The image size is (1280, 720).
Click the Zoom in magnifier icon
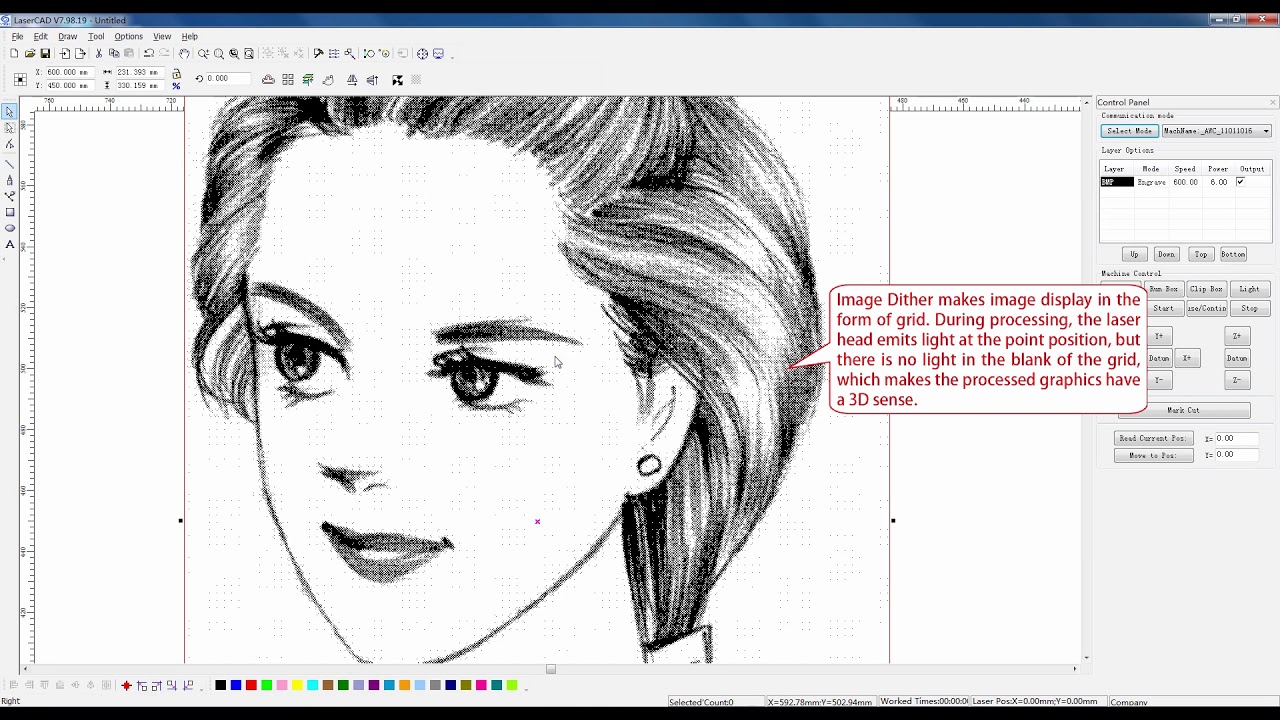tap(203, 53)
